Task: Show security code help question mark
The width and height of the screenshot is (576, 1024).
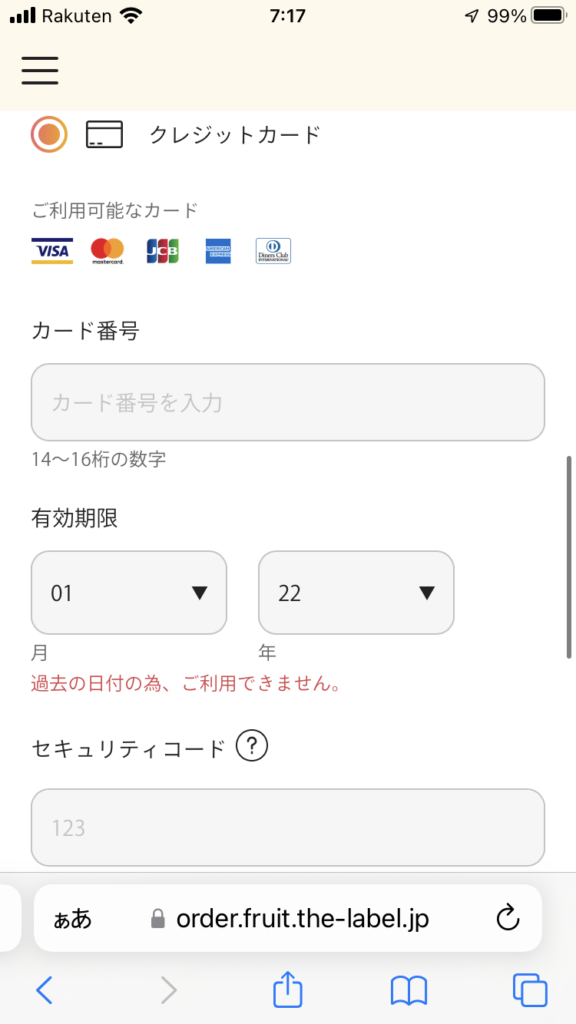Action: (x=252, y=747)
